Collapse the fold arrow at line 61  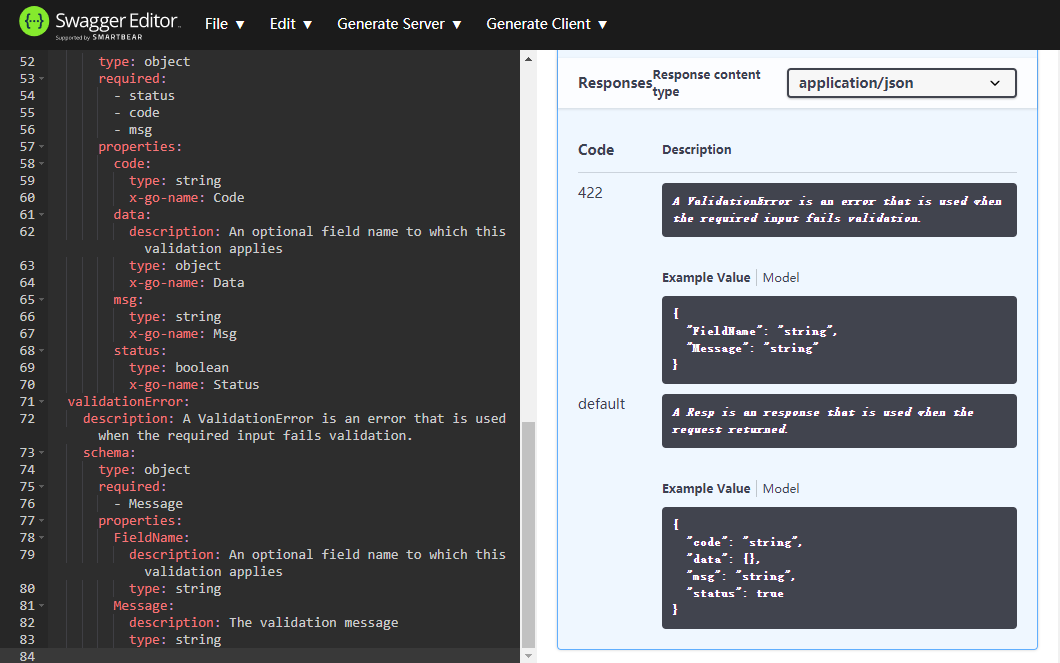pyautogui.click(x=42, y=215)
